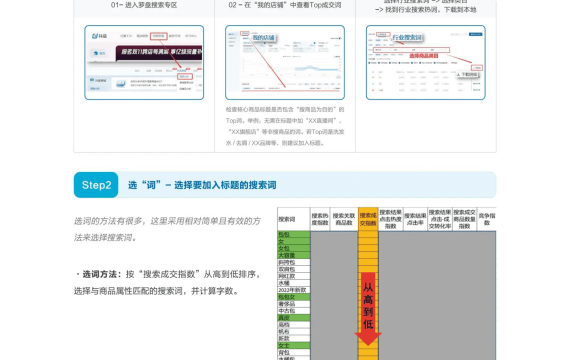Click the 竞争指数 column header
The width and height of the screenshot is (570, 360).
[x=486, y=219]
